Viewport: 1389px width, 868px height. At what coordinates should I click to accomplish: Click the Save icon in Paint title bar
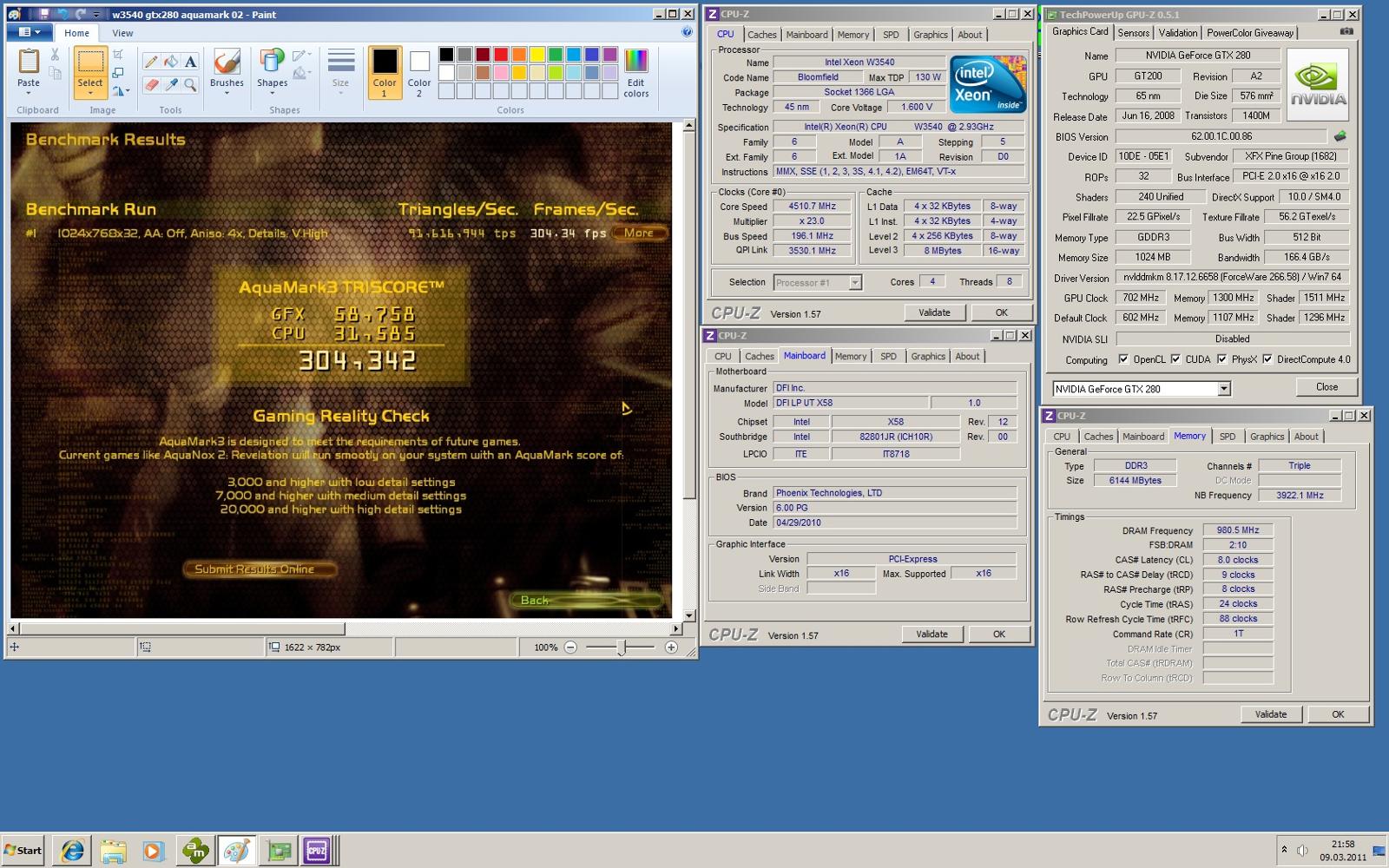tap(43, 14)
